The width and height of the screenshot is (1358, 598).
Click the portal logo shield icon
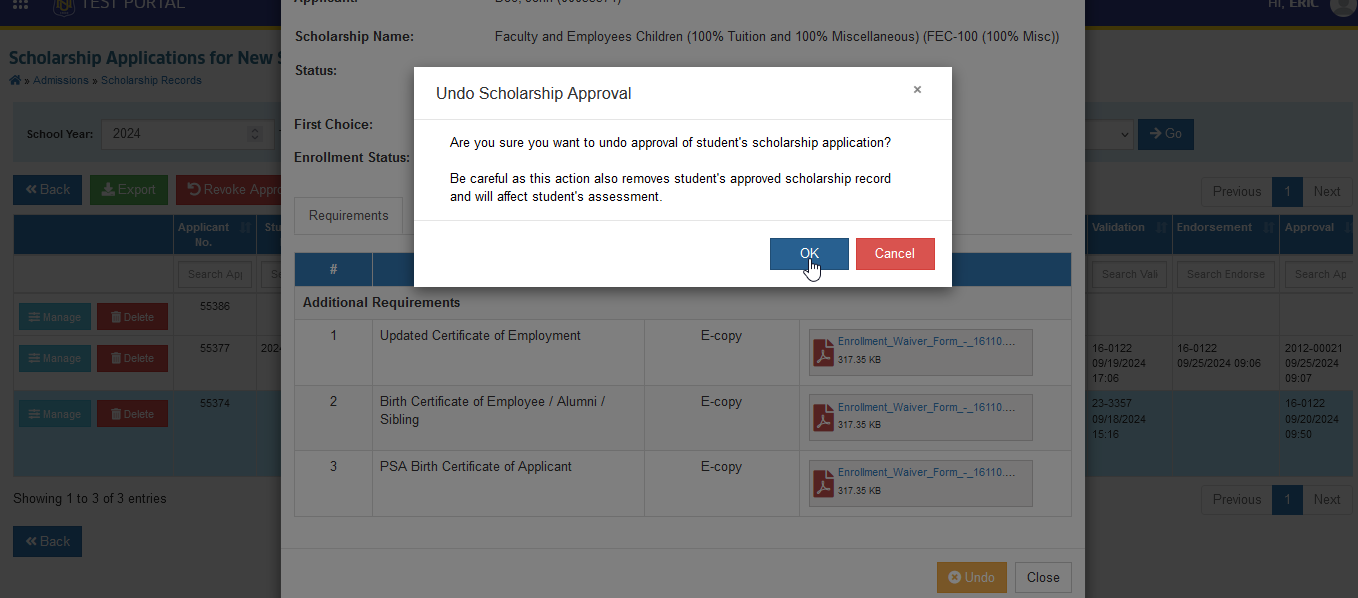coord(62,5)
